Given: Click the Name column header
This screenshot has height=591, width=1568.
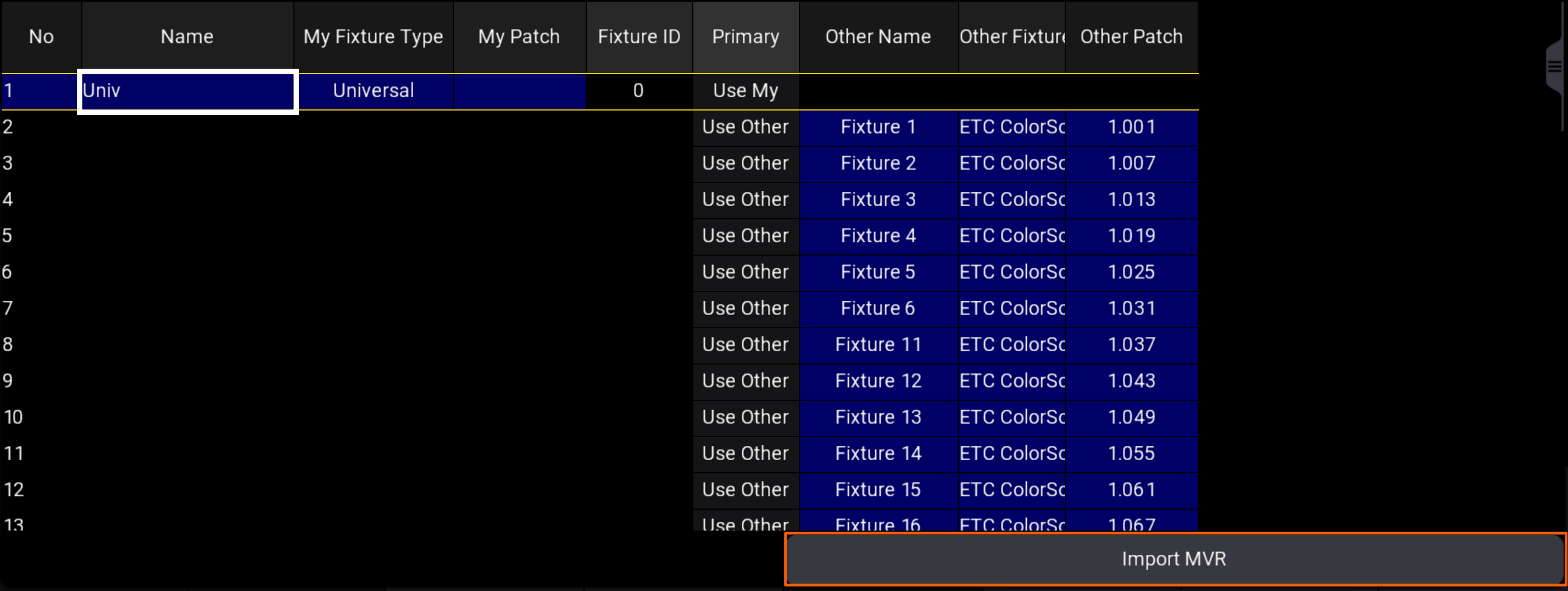Looking at the screenshot, I should pos(187,36).
